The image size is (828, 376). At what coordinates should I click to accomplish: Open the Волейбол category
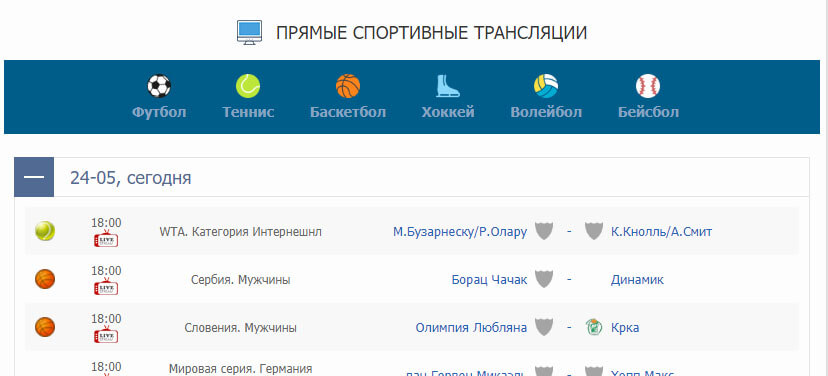coord(546,112)
